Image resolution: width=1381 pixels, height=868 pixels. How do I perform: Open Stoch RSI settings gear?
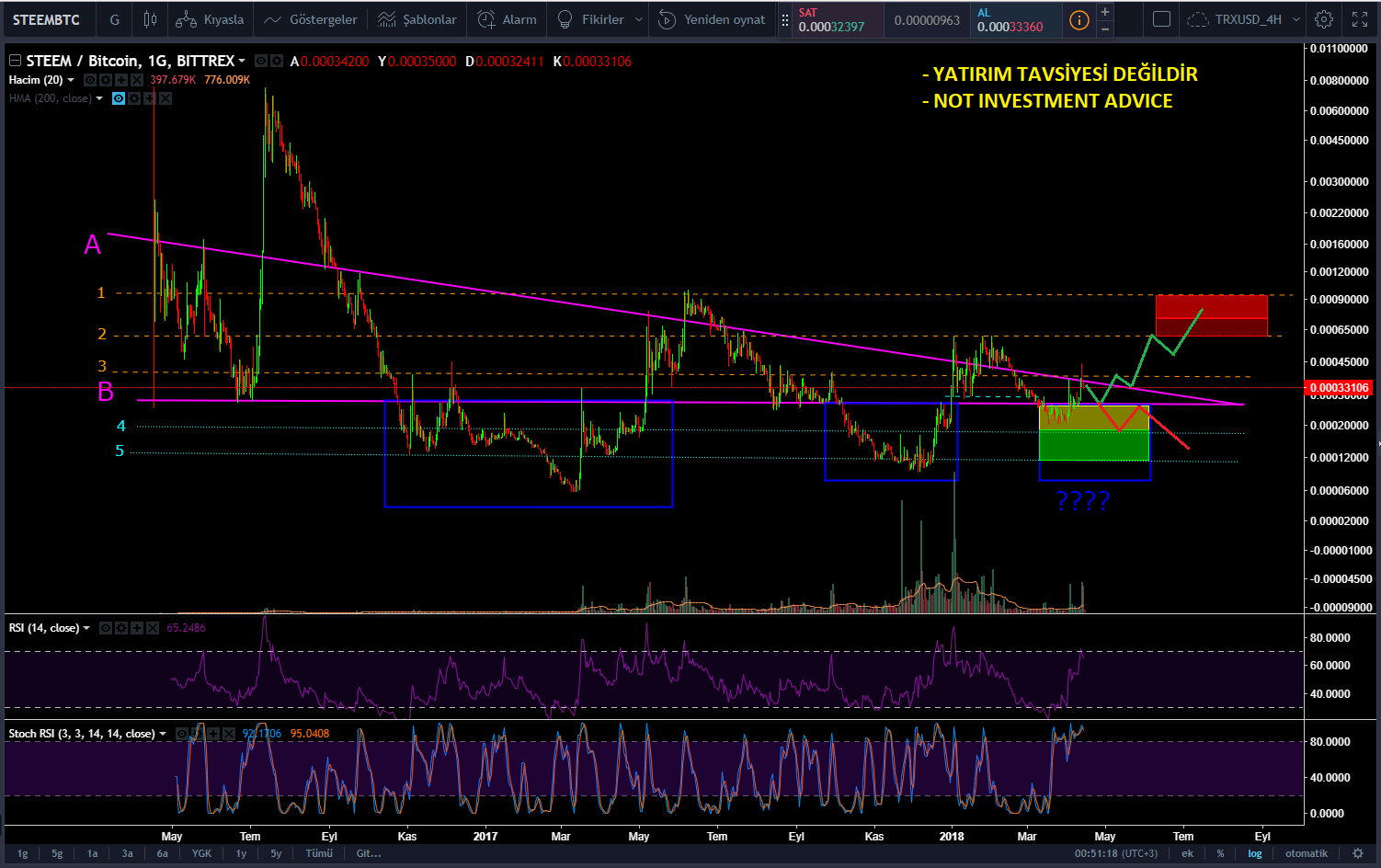[x=198, y=734]
